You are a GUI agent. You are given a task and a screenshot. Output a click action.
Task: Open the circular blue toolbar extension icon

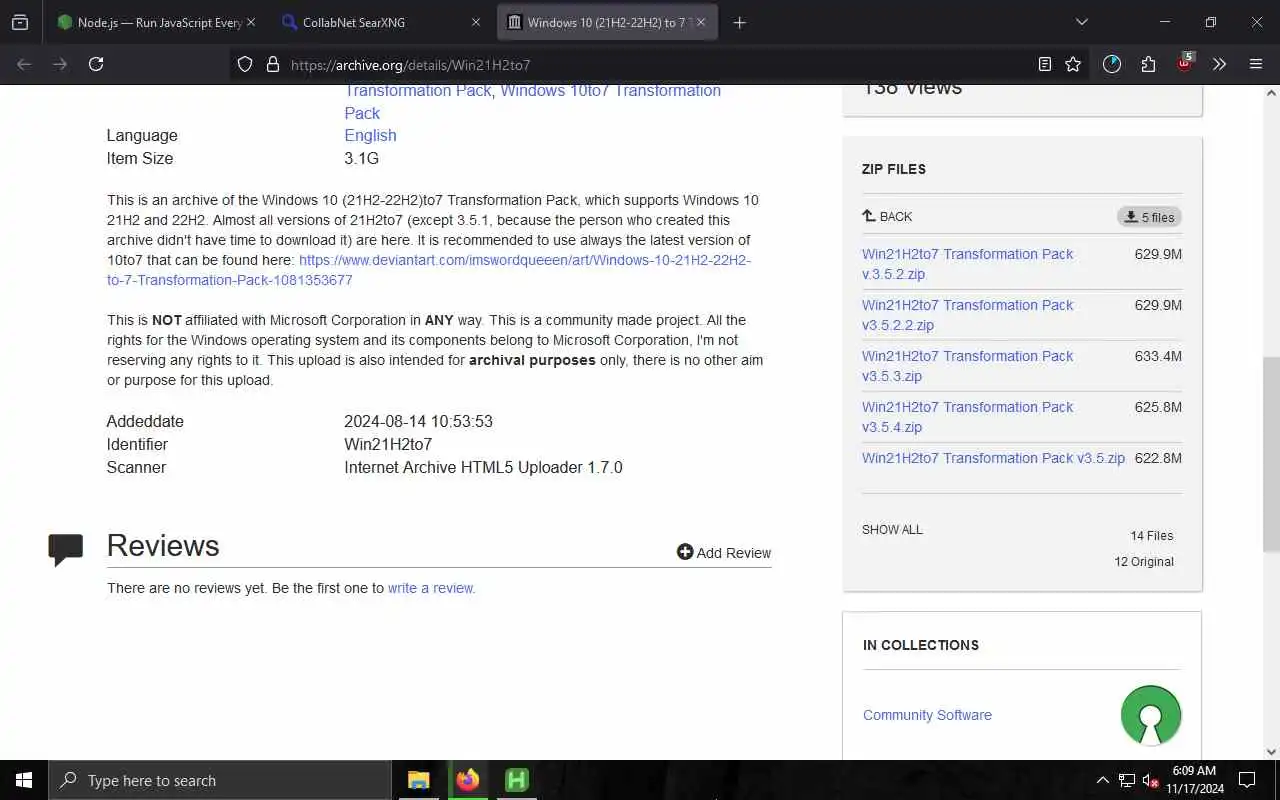coord(1112,64)
